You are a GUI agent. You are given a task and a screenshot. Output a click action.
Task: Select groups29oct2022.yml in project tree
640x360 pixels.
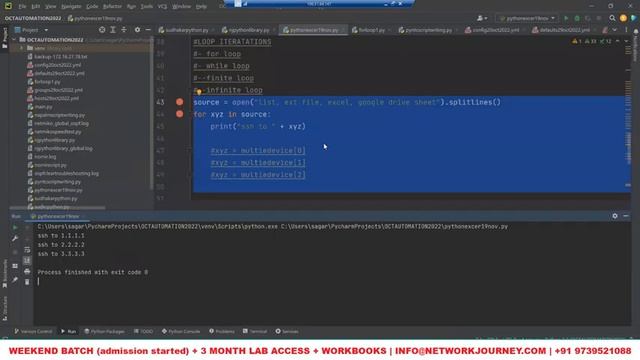pos(58,90)
